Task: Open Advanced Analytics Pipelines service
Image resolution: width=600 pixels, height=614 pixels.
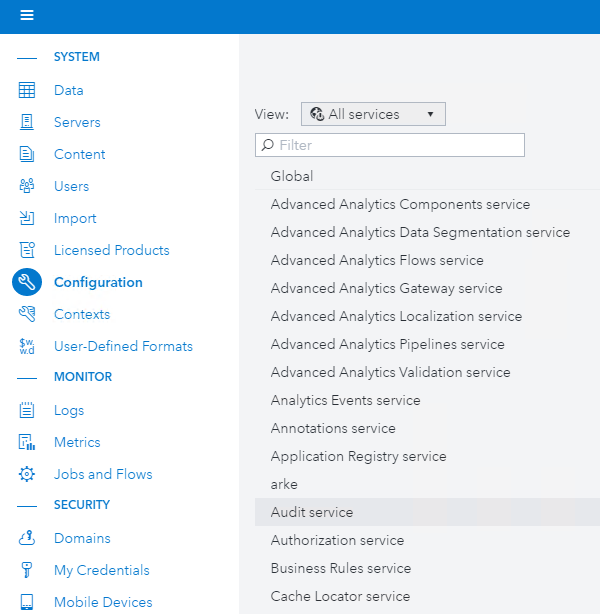Action: tap(388, 344)
